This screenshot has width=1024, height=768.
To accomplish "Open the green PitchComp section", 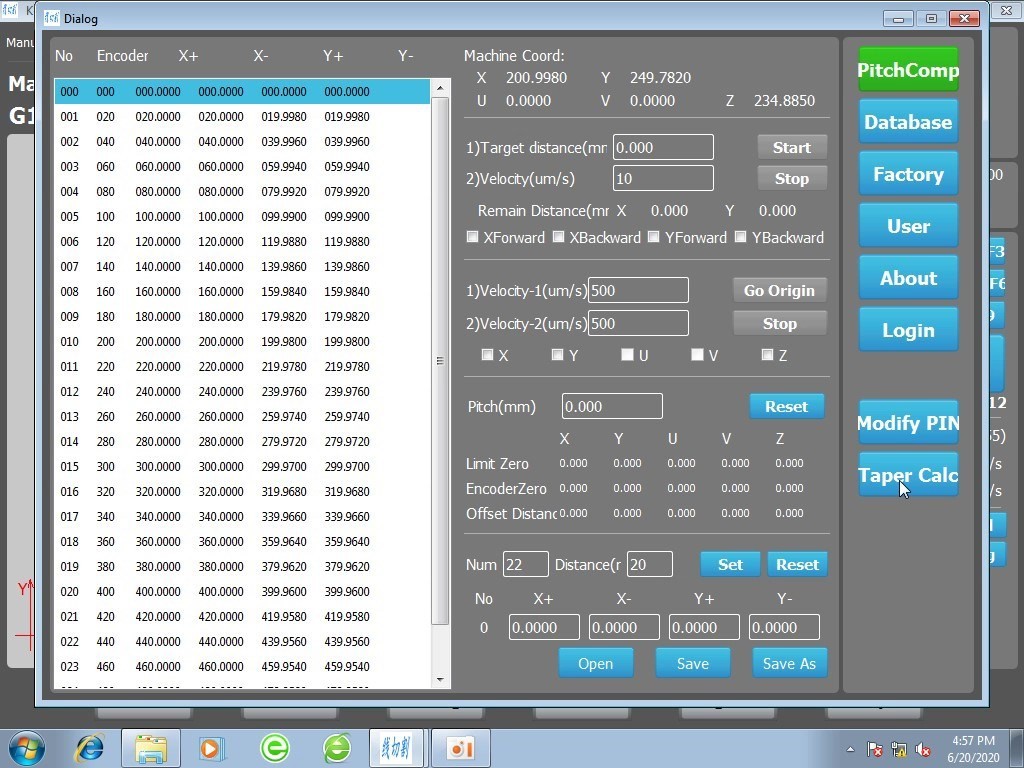I will (x=908, y=71).
